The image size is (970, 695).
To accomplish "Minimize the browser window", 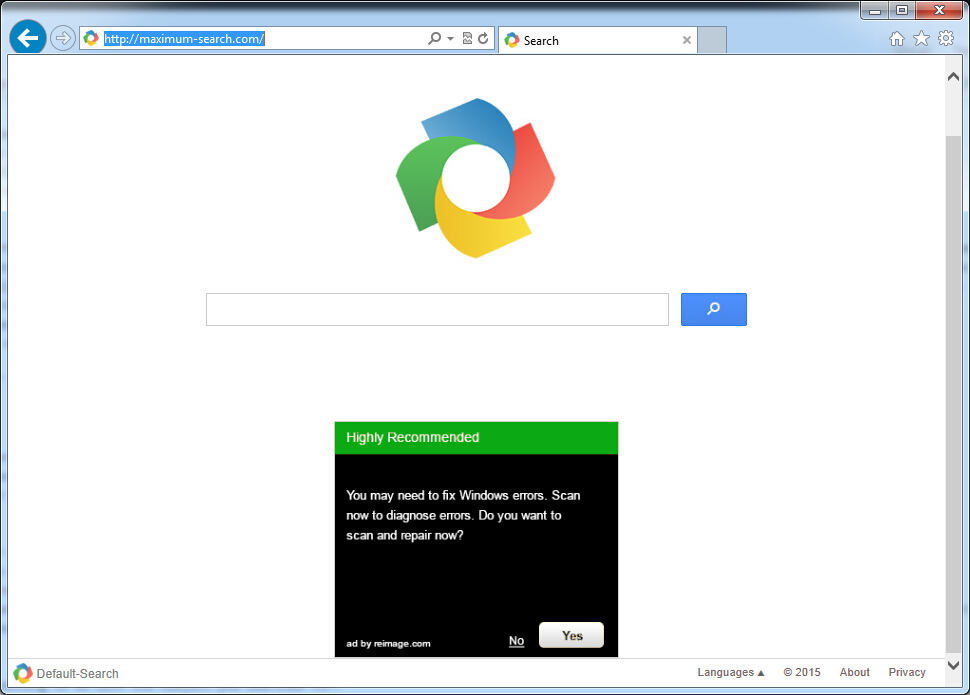I will pyautogui.click(x=875, y=11).
